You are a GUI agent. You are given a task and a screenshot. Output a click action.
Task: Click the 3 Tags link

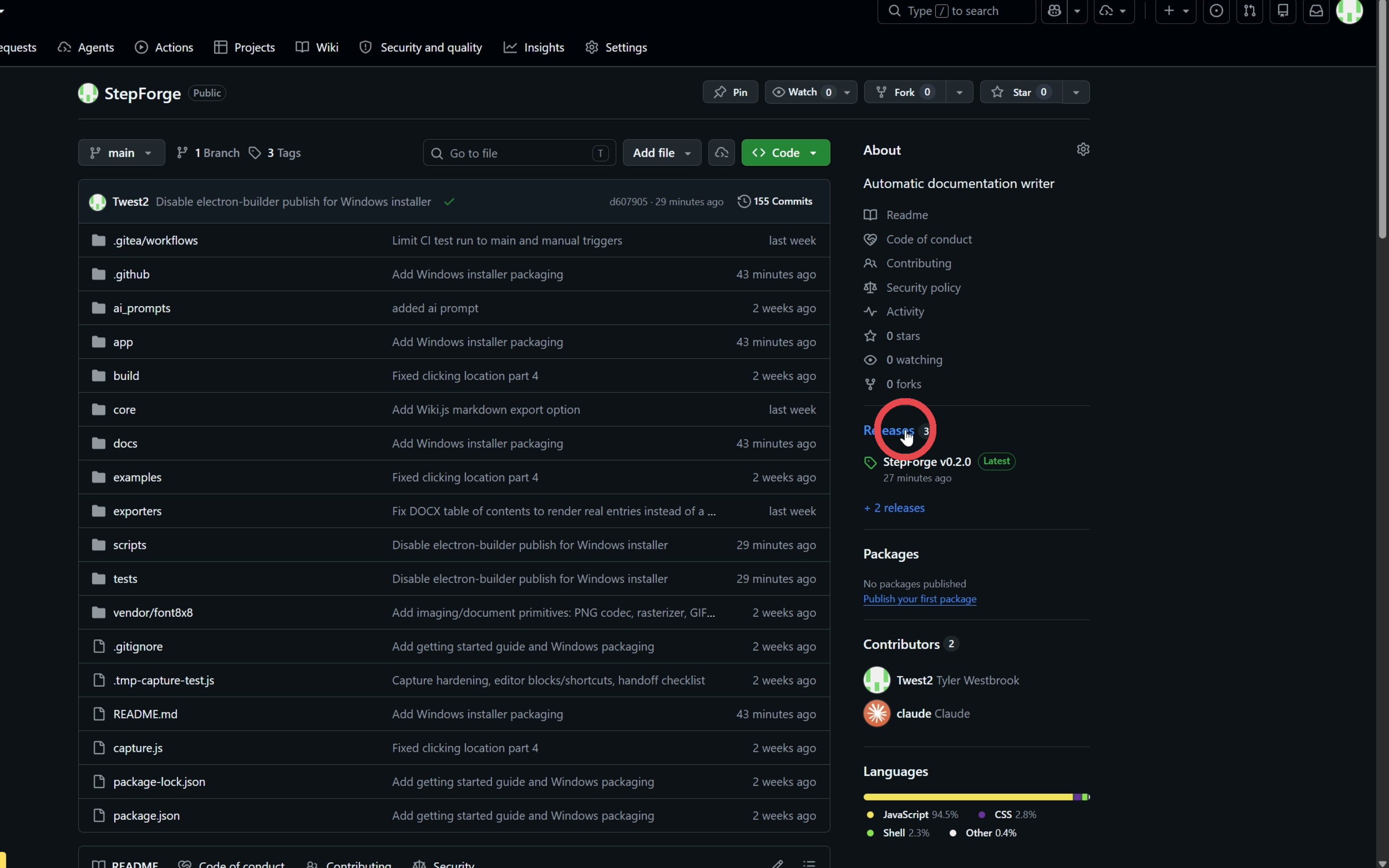[x=275, y=153]
